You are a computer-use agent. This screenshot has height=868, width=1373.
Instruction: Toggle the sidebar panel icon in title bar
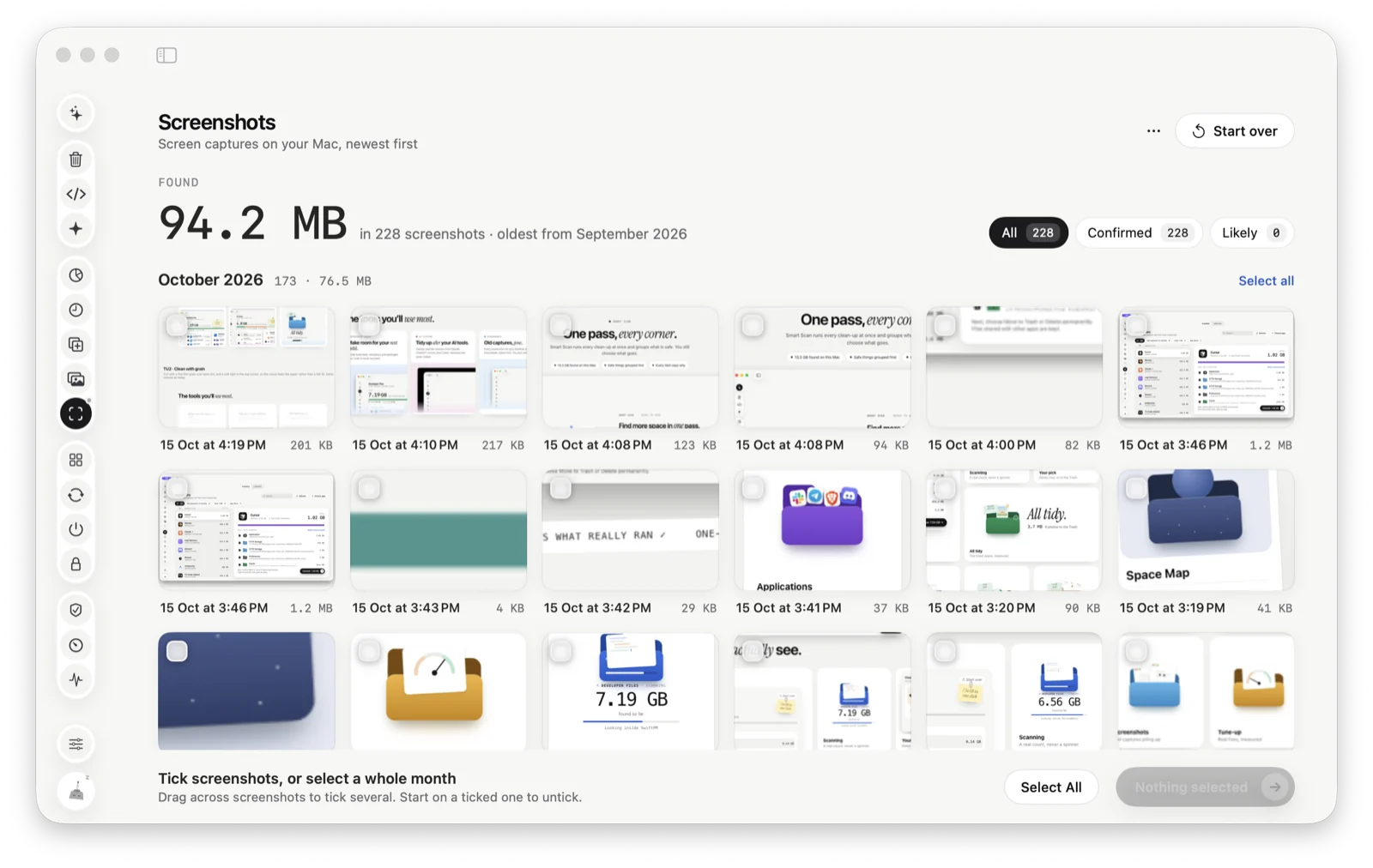166,55
